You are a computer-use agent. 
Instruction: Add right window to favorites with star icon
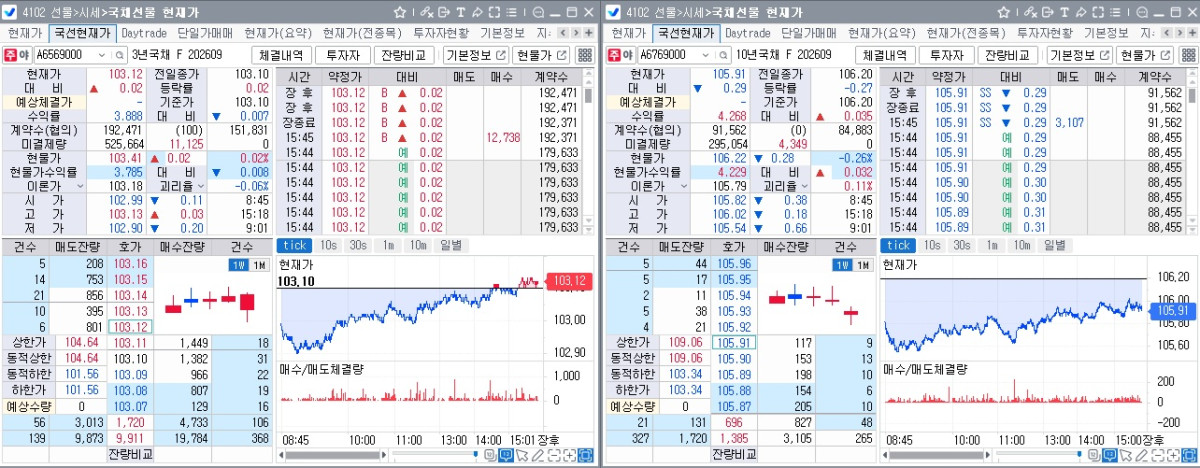(x=1003, y=12)
